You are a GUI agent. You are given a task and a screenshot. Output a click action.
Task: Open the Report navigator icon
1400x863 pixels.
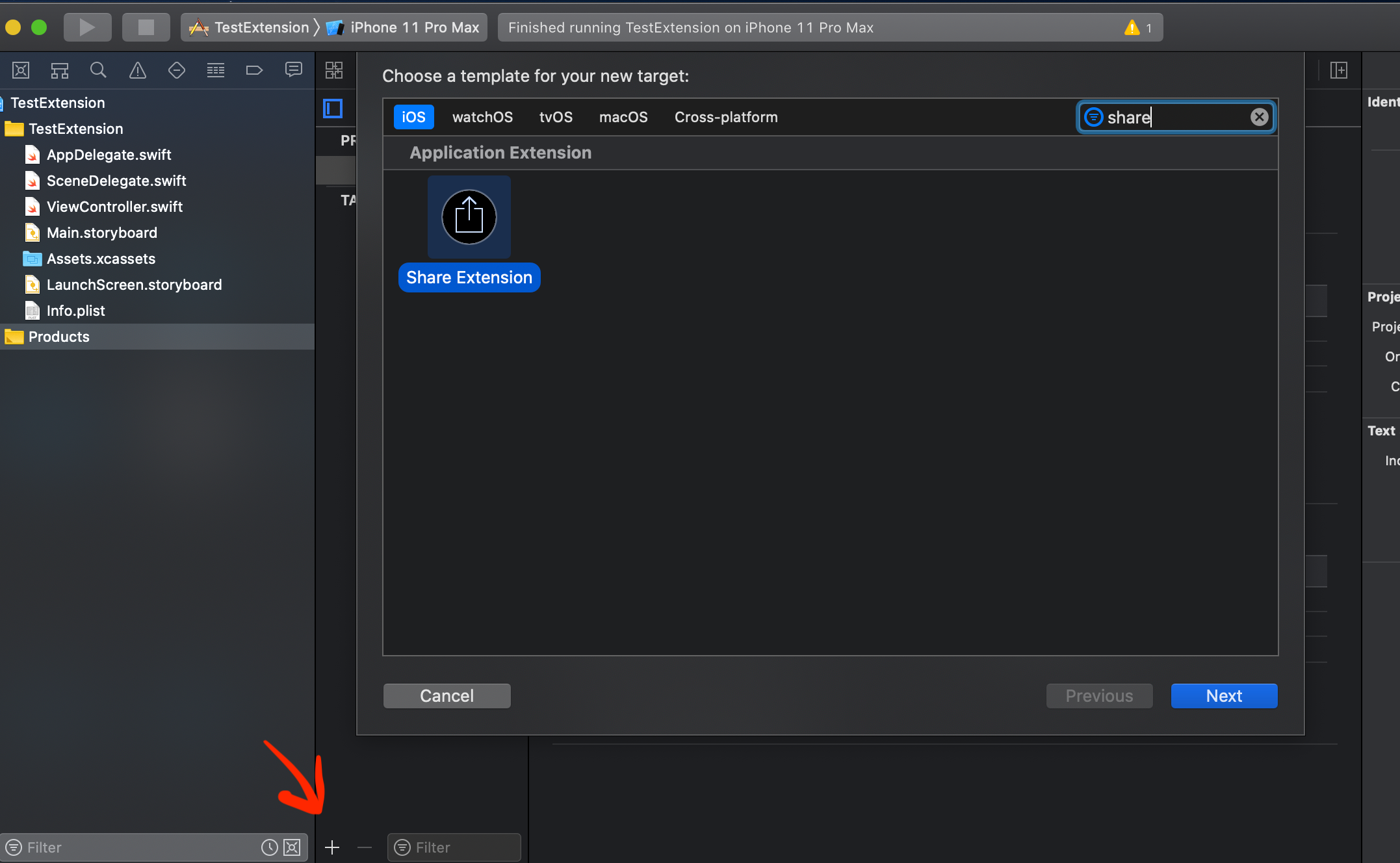click(x=294, y=70)
